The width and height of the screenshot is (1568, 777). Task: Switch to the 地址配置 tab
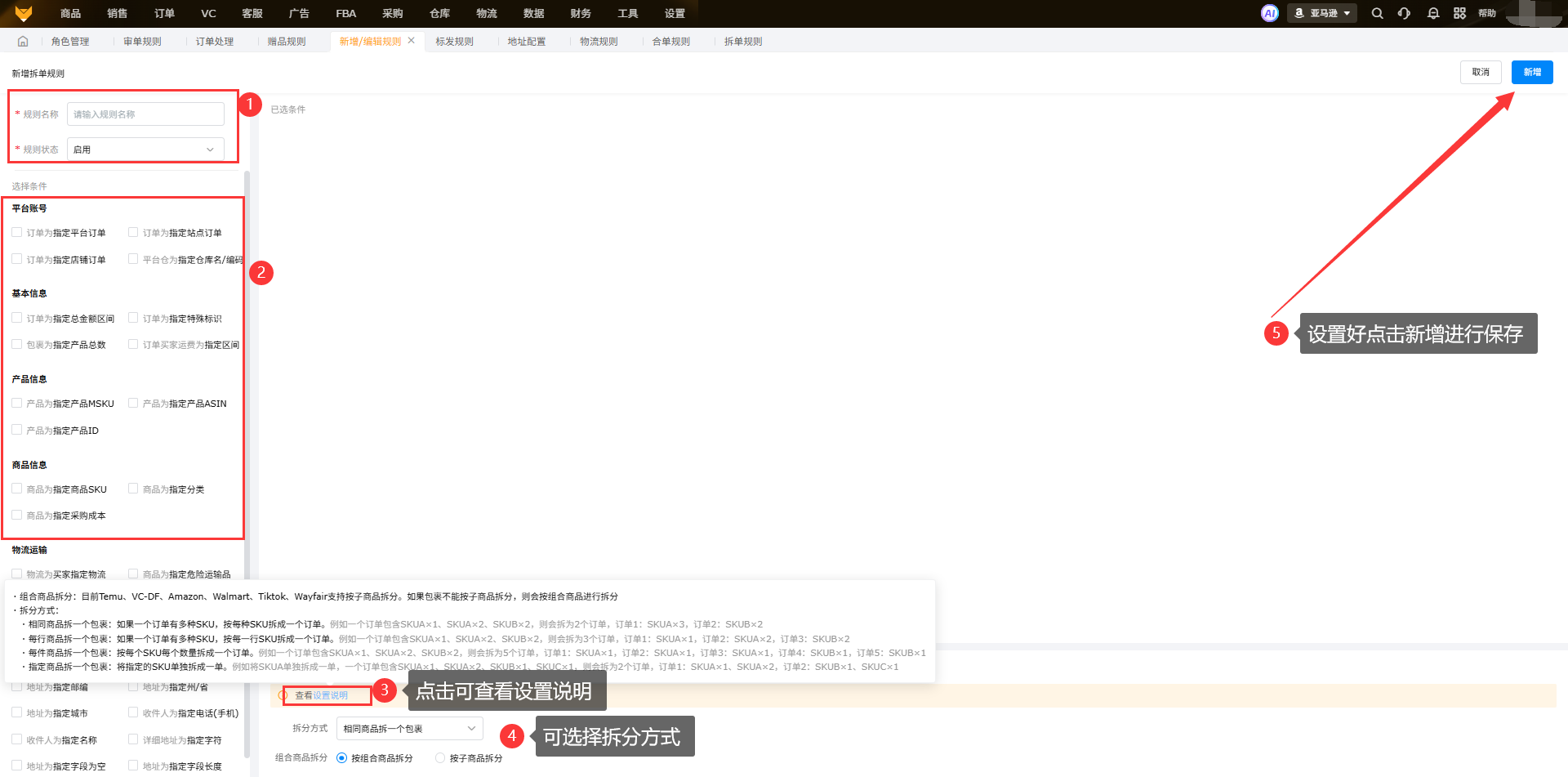(x=527, y=41)
